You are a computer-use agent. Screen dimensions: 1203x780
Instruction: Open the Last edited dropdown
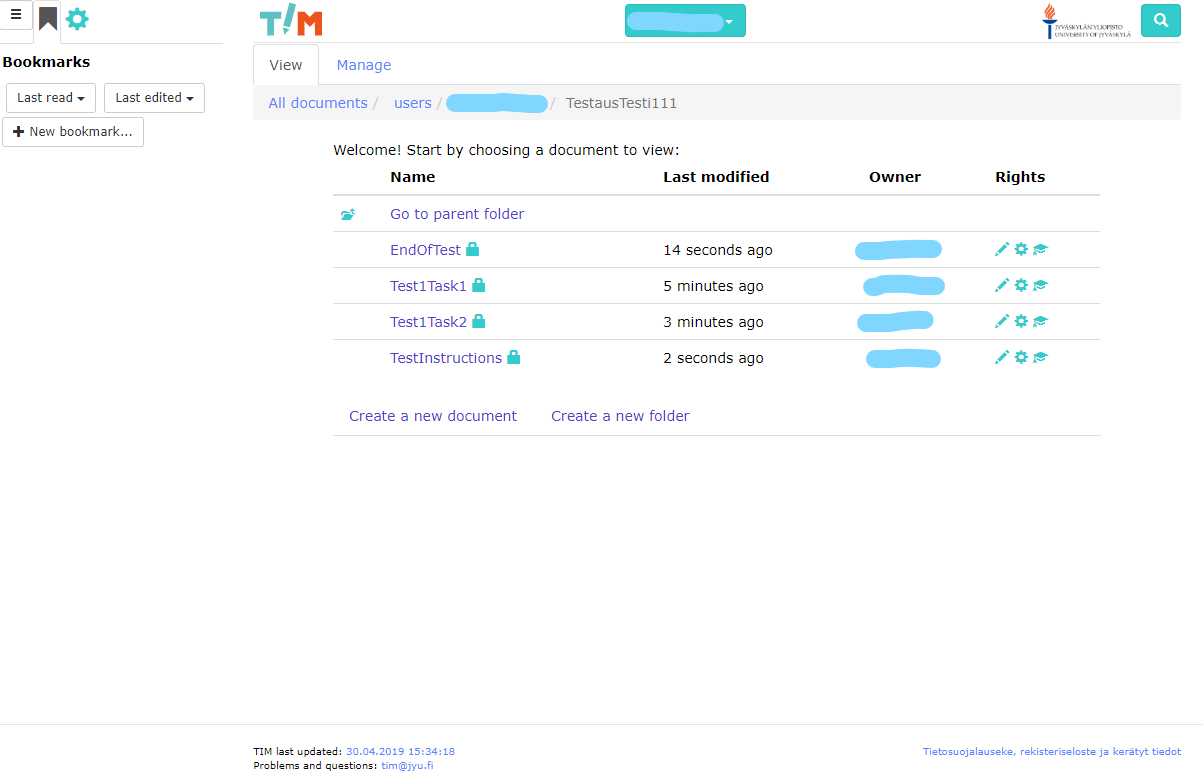coord(153,97)
